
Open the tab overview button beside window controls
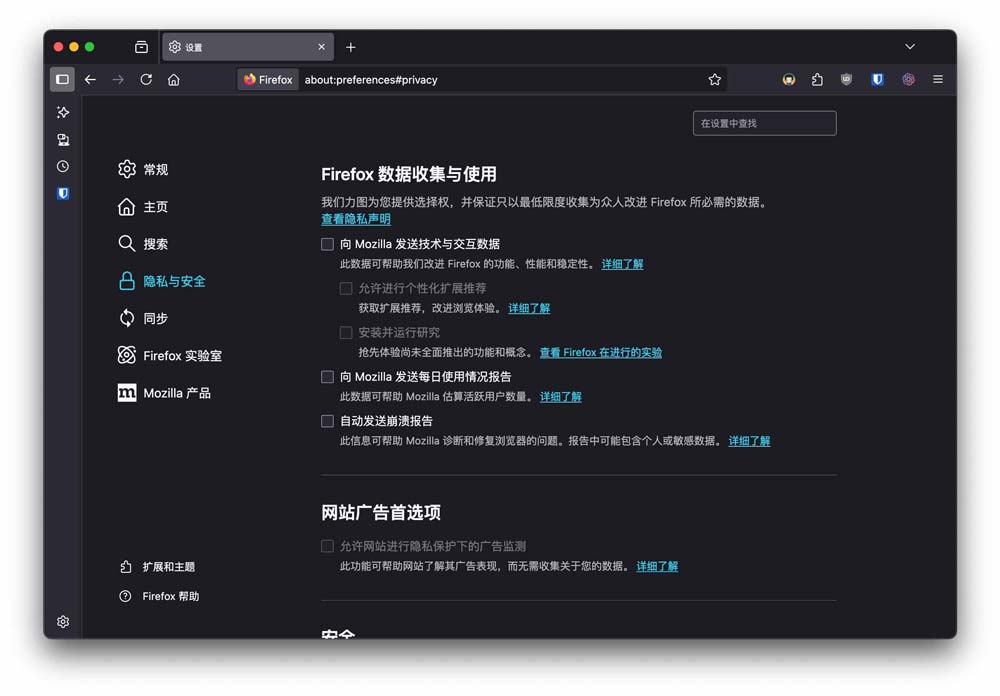pos(142,47)
